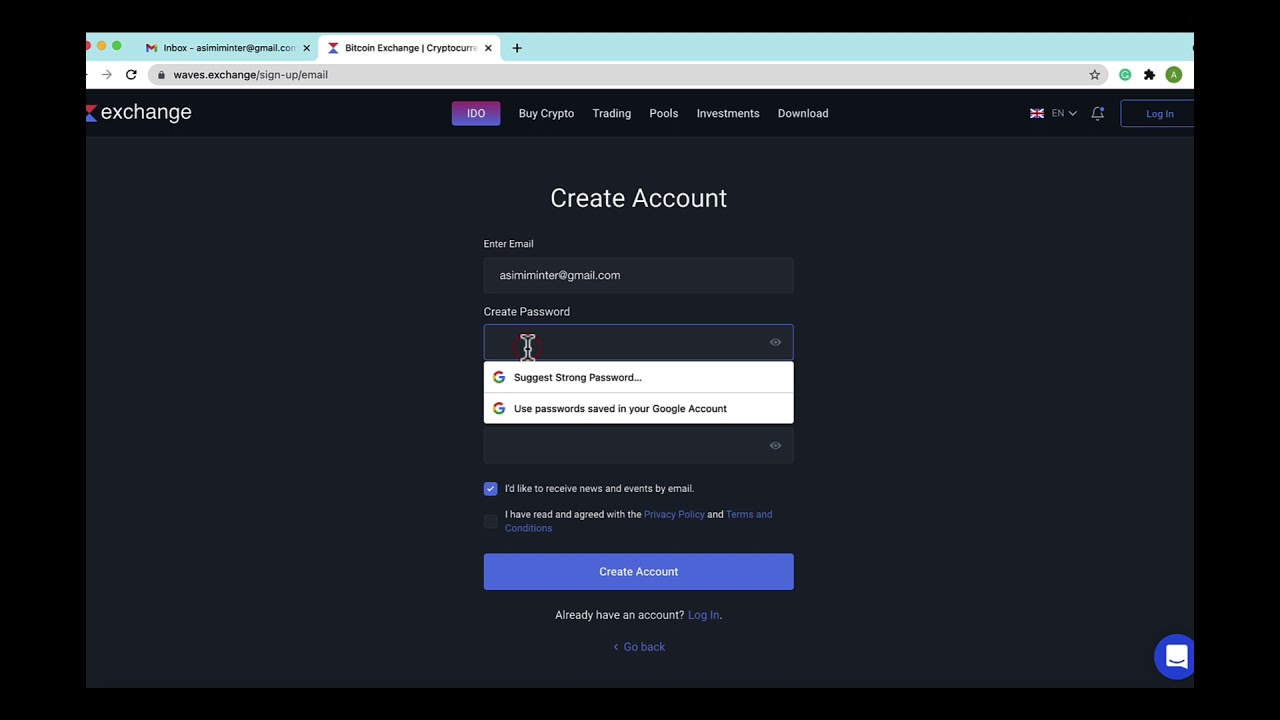Open the EN language dropdown
The height and width of the screenshot is (720, 1280).
coord(1064,114)
